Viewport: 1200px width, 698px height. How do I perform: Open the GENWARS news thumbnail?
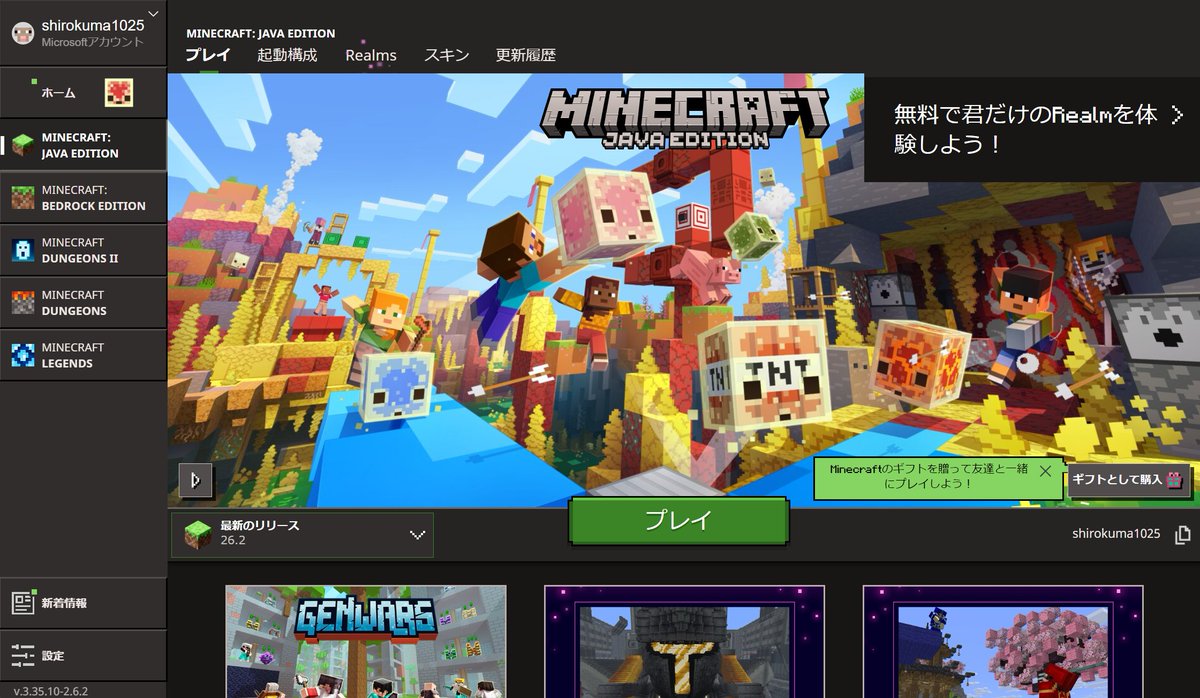click(366, 641)
